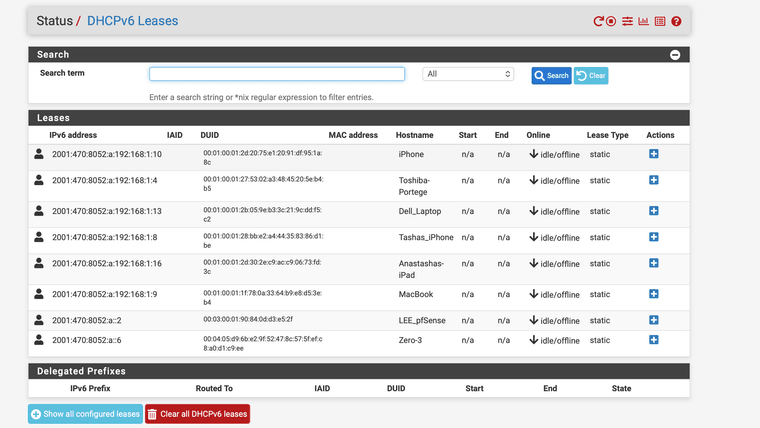
Task: Open related status graph icon
Action: click(644, 21)
